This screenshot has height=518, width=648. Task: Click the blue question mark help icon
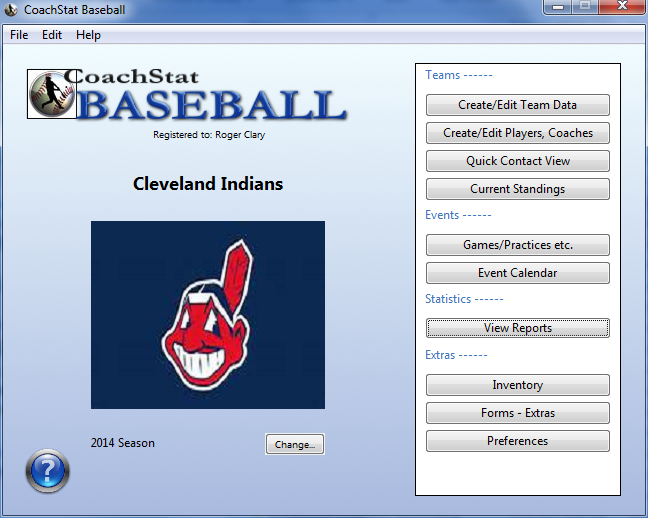(x=48, y=470)
